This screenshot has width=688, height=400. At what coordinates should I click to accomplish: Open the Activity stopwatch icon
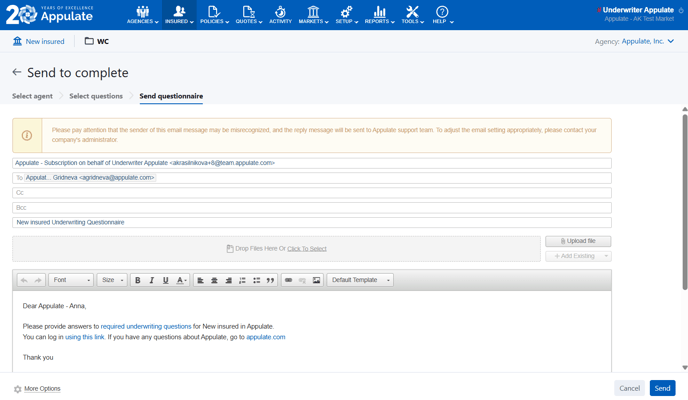(x=280, y=15)
